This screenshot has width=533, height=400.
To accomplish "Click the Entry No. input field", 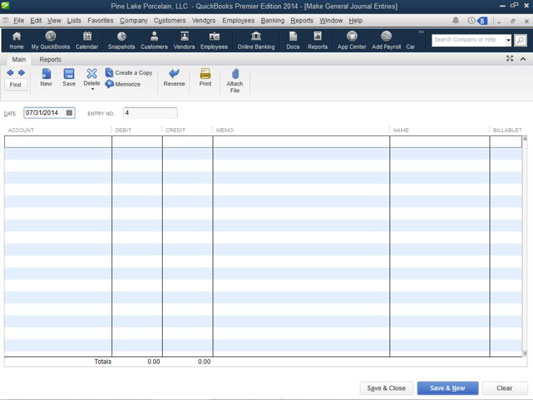I will pos(150,113).
